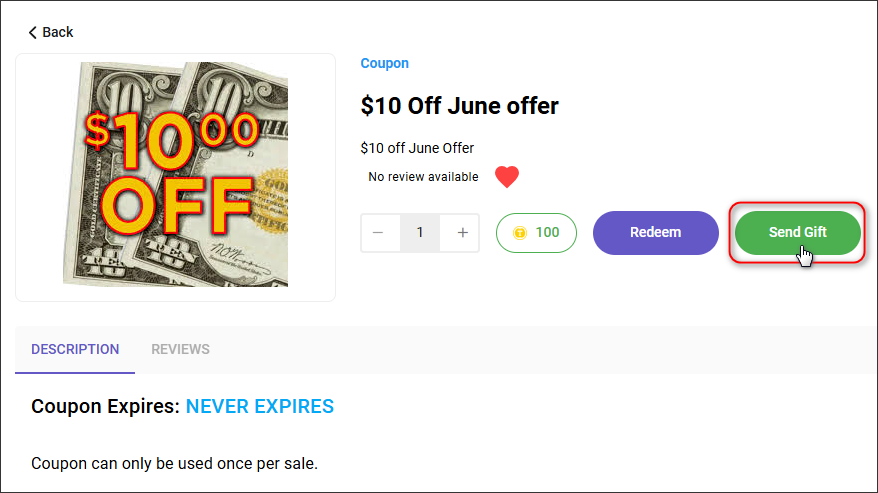Click the 'once per sale' description sentence
This screenshot has width=878, height=493.
[174, 463]
